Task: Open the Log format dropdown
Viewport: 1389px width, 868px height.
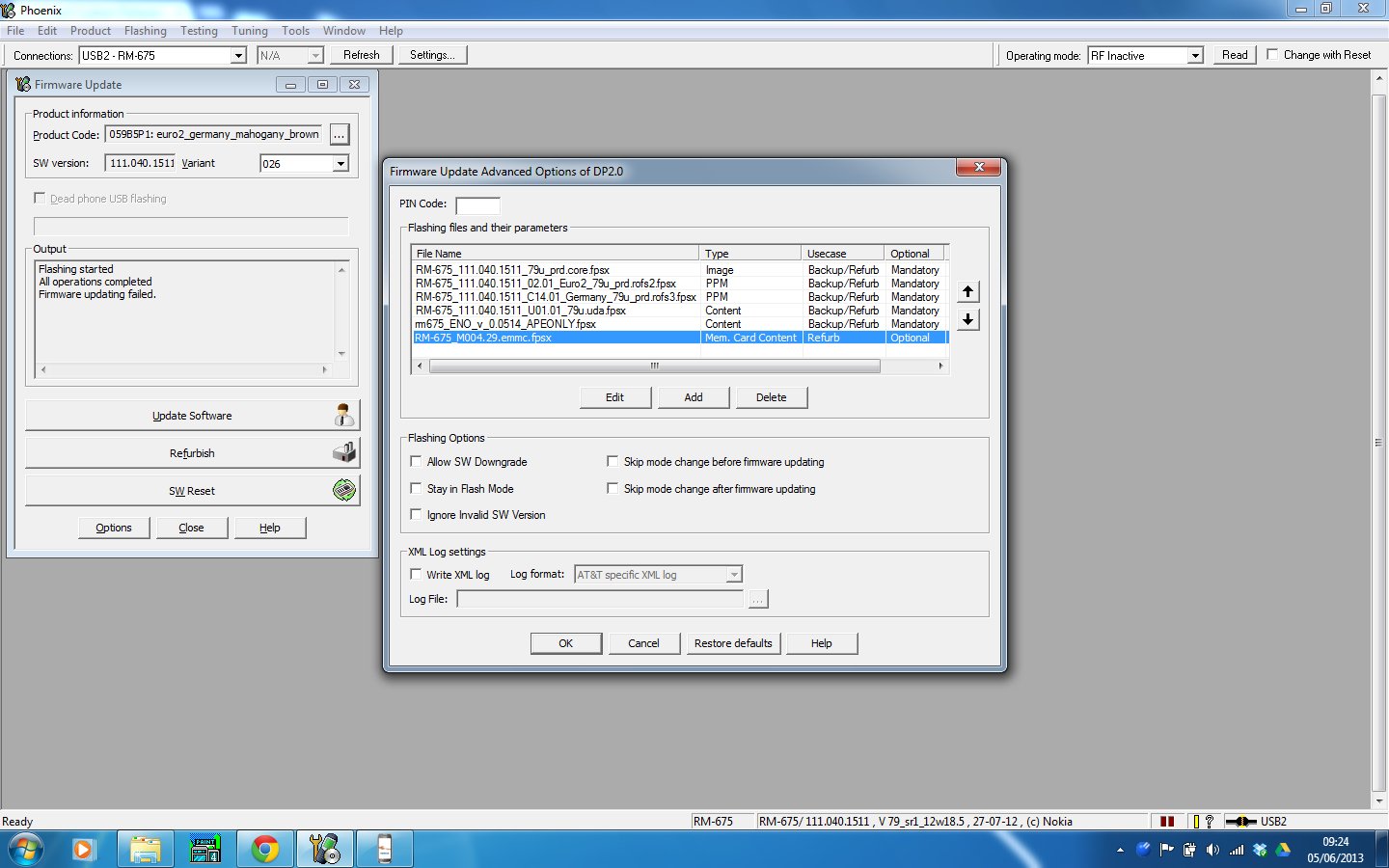Action: pos(734,575)
